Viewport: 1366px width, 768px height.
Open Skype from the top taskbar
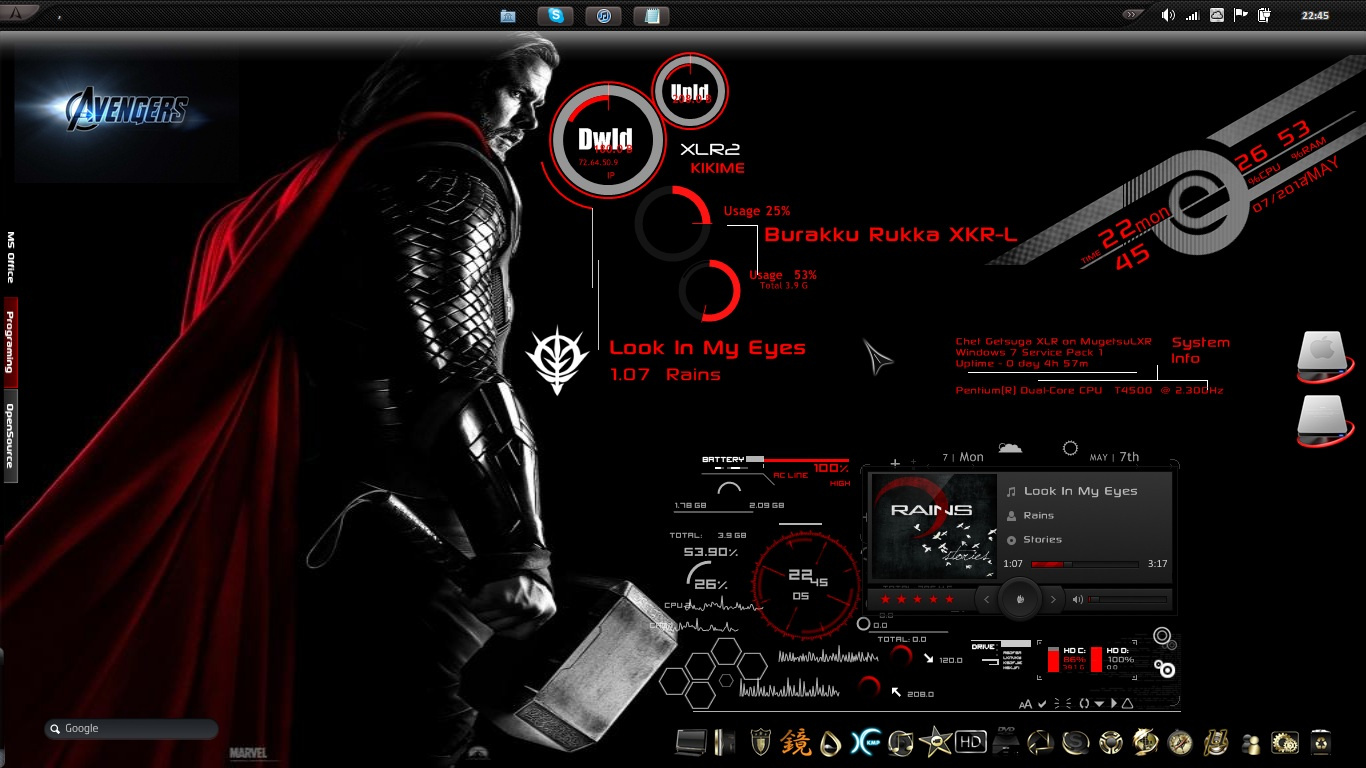tap(555, 16)
